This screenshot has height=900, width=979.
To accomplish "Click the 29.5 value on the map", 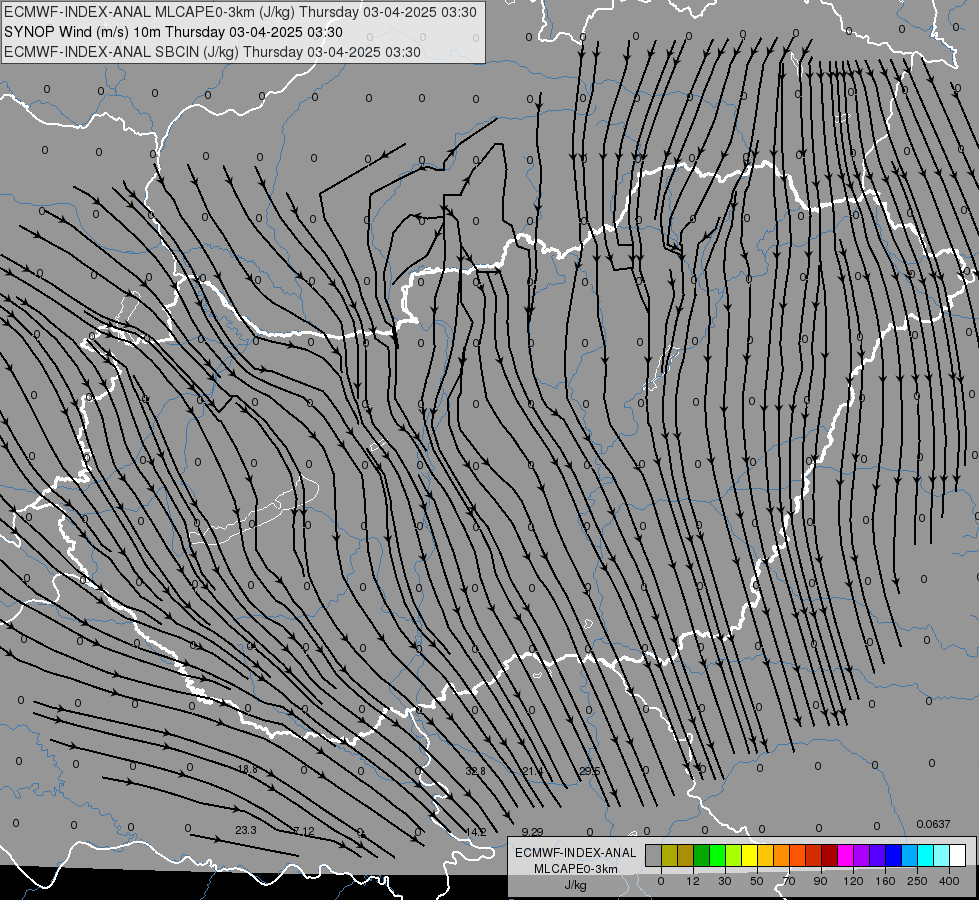I will point(589,771).
